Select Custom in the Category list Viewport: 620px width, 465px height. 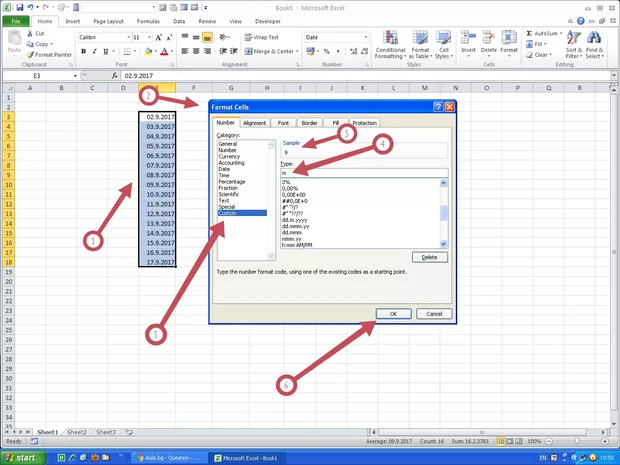tap(229, 213)
